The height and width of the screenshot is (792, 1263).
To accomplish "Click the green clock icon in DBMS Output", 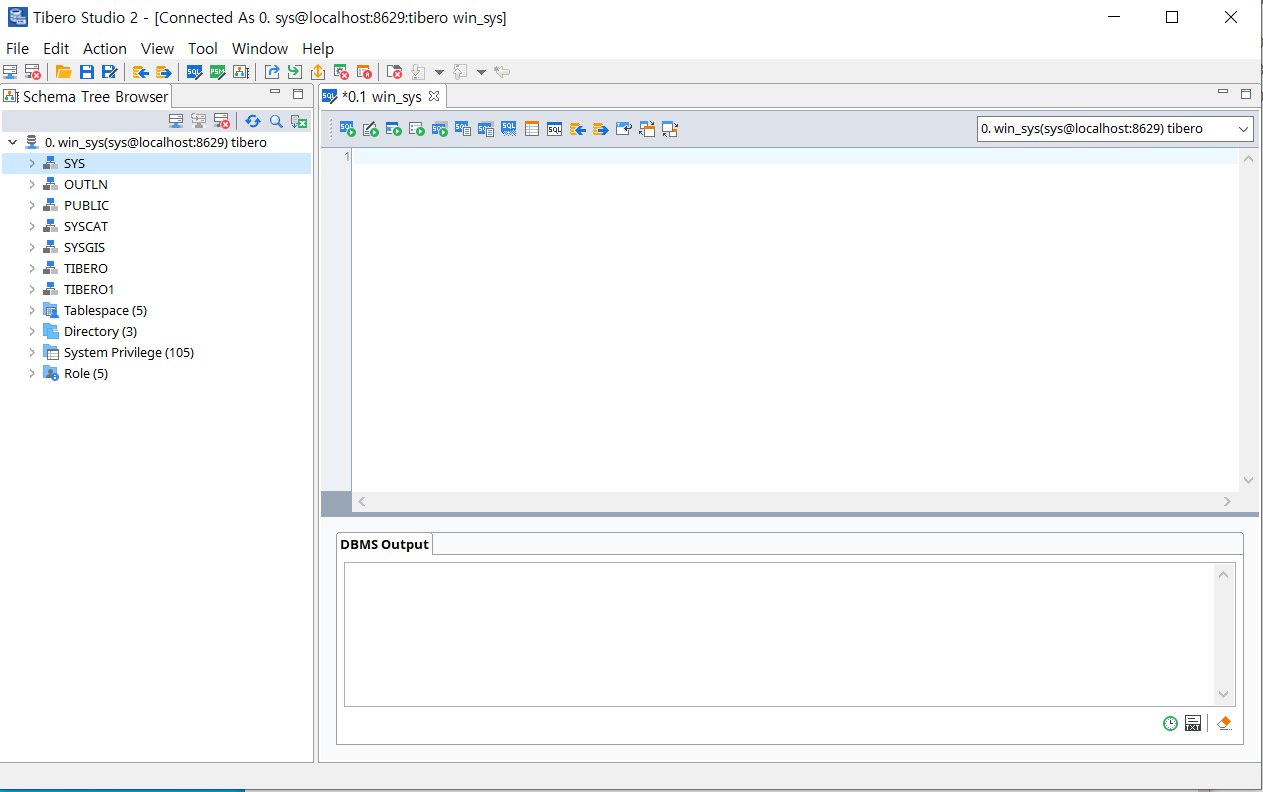I will click(1170, 723).
